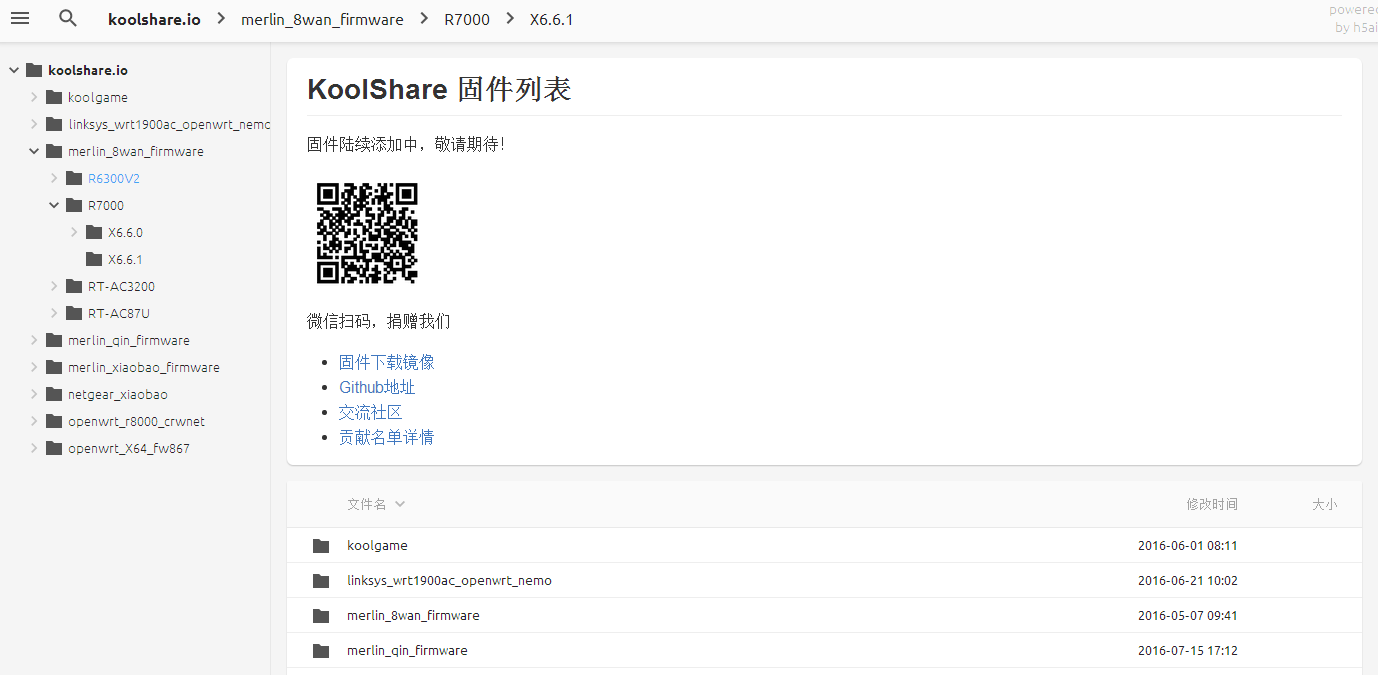Screen dimensions: 1378x675
Task: Click the folder icon beside merlin_qin_firmware row
Action: (x=53, y=340)
